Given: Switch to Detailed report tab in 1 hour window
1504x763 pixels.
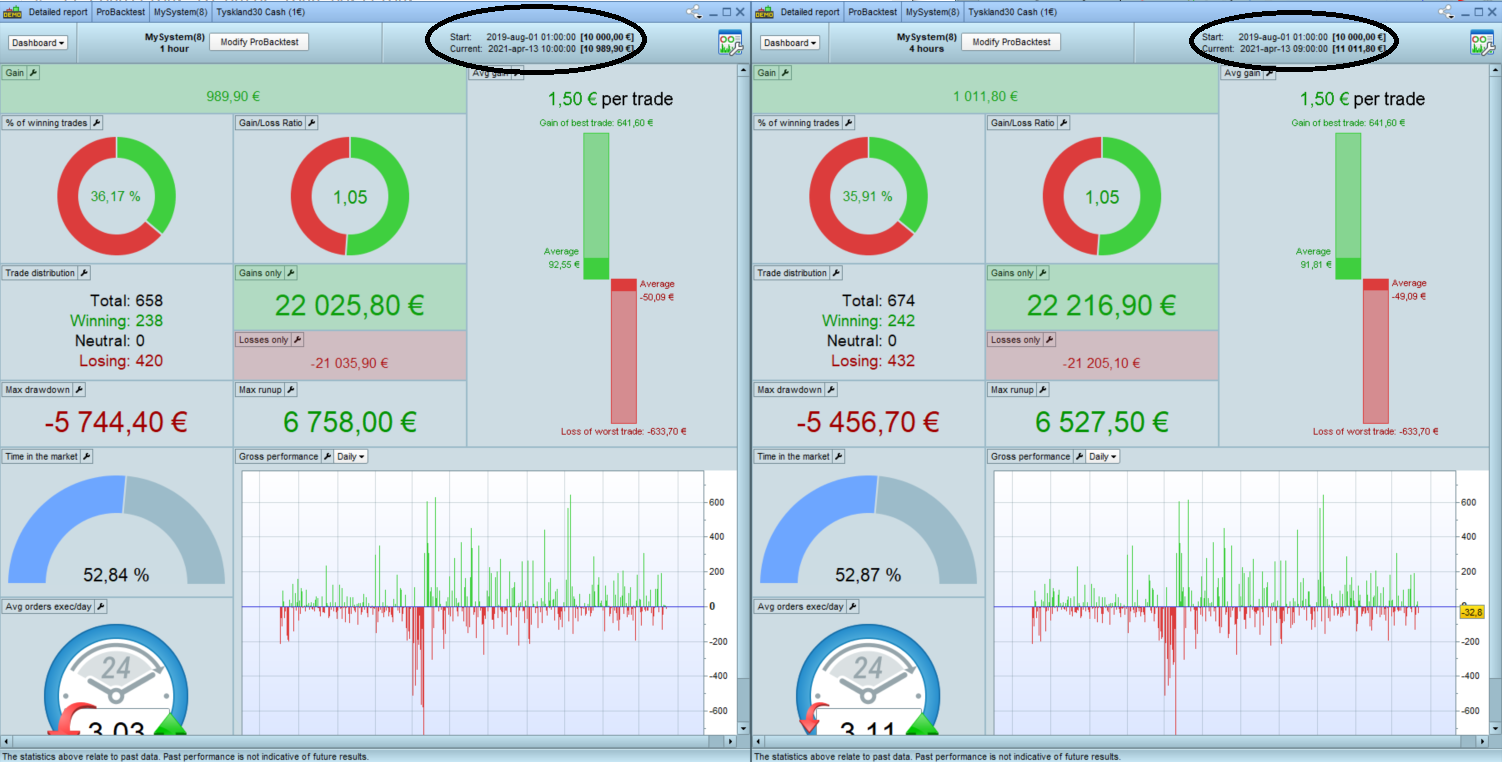Looking at the screenshot, I should (x=58, y=12).
